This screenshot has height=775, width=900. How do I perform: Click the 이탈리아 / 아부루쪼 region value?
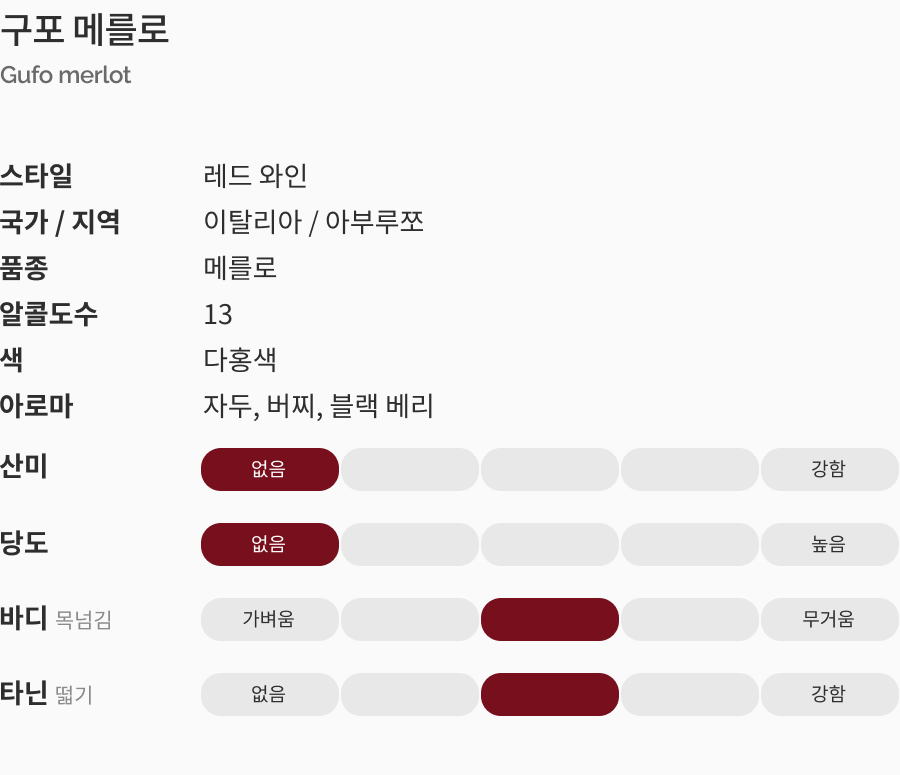tap(314, 222)
